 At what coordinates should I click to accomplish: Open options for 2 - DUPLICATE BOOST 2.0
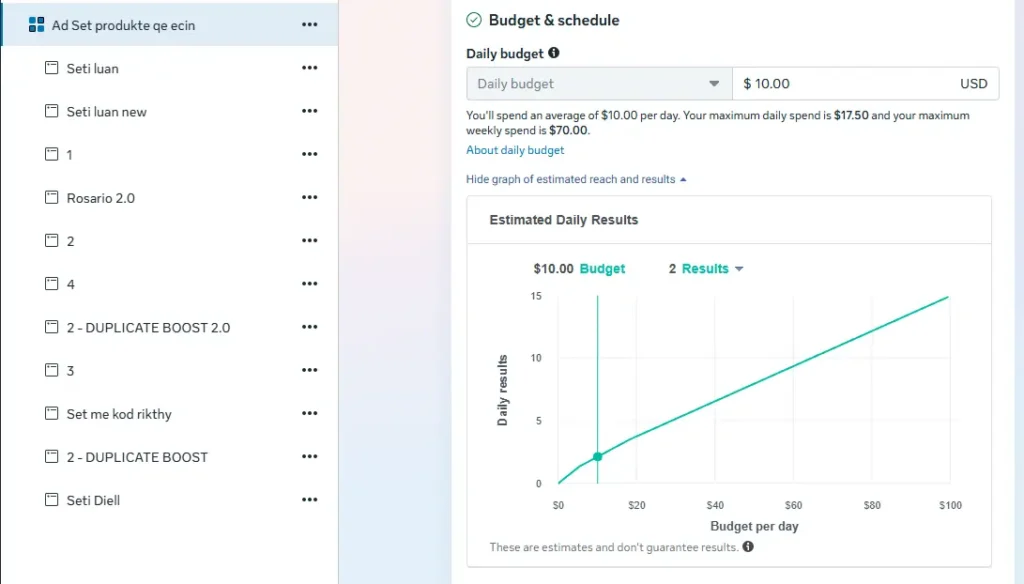tap(309, 327)
